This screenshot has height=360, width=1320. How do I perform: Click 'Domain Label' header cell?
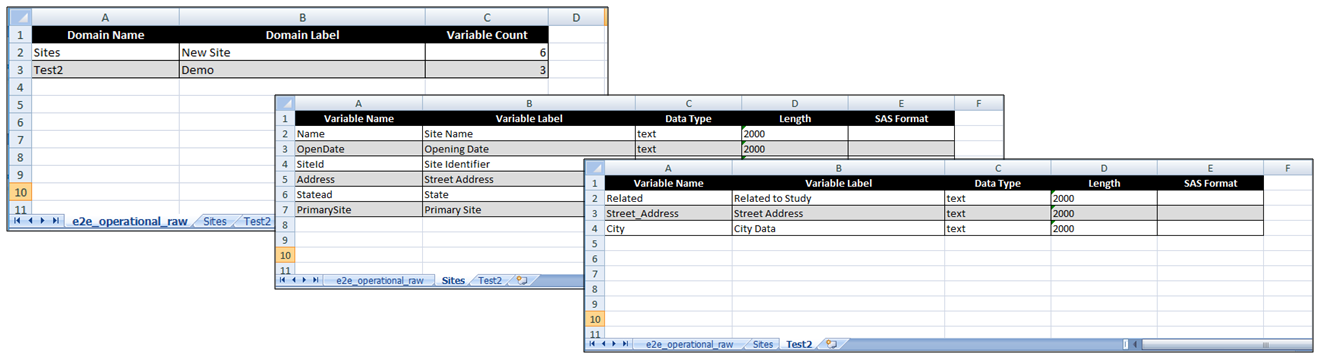(302, 35)
